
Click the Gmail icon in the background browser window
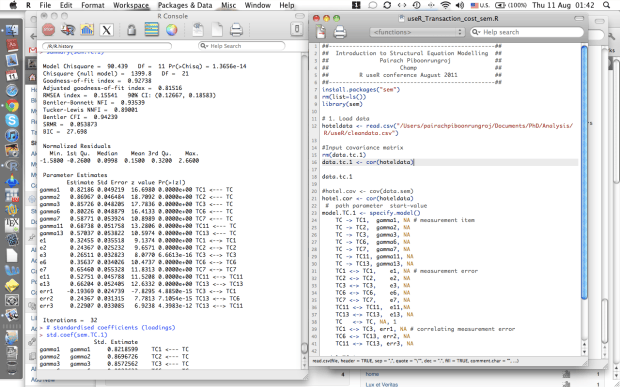(33, 50)
